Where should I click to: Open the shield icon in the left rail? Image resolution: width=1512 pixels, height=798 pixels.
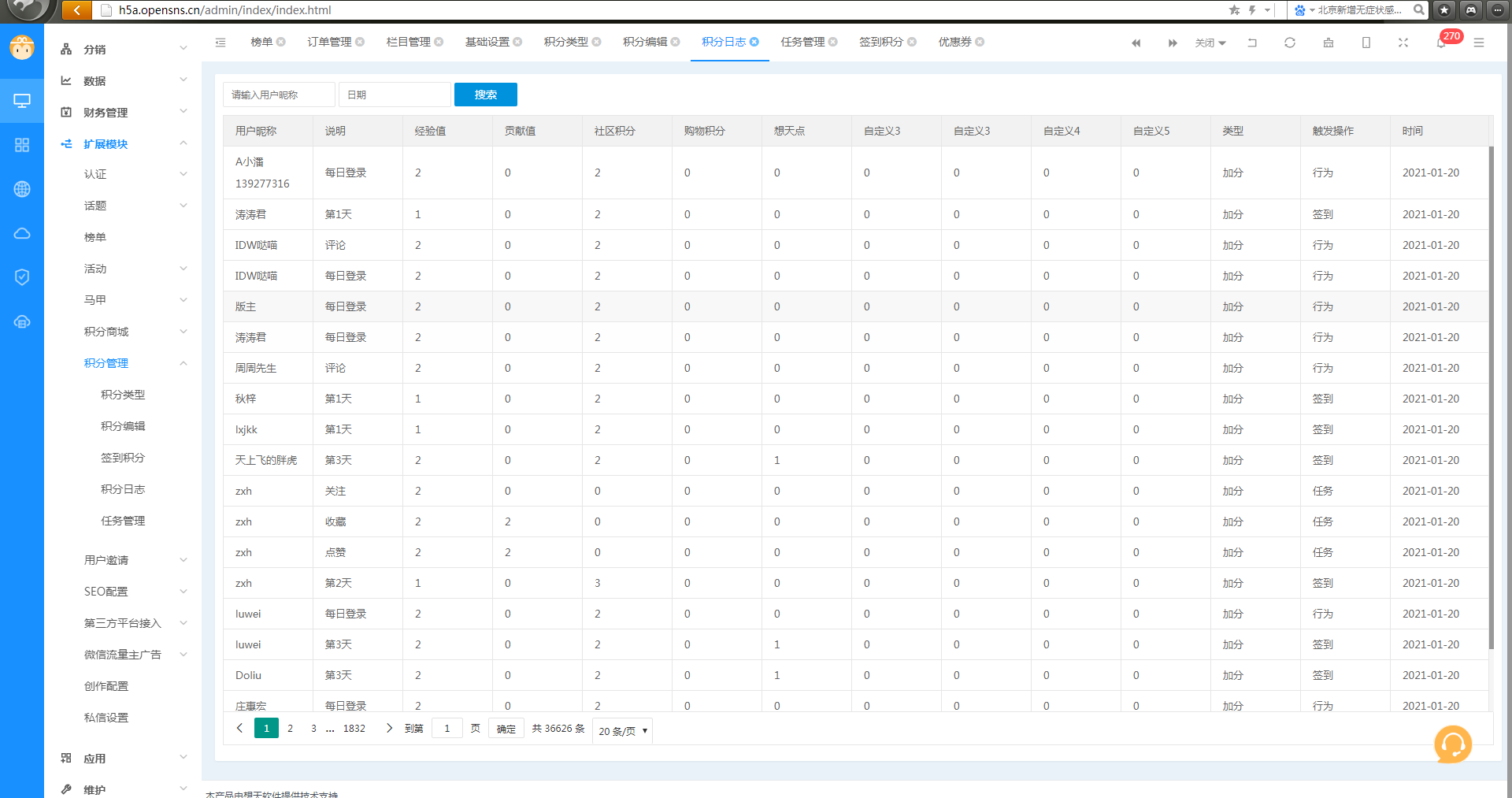tap(22, 277)
